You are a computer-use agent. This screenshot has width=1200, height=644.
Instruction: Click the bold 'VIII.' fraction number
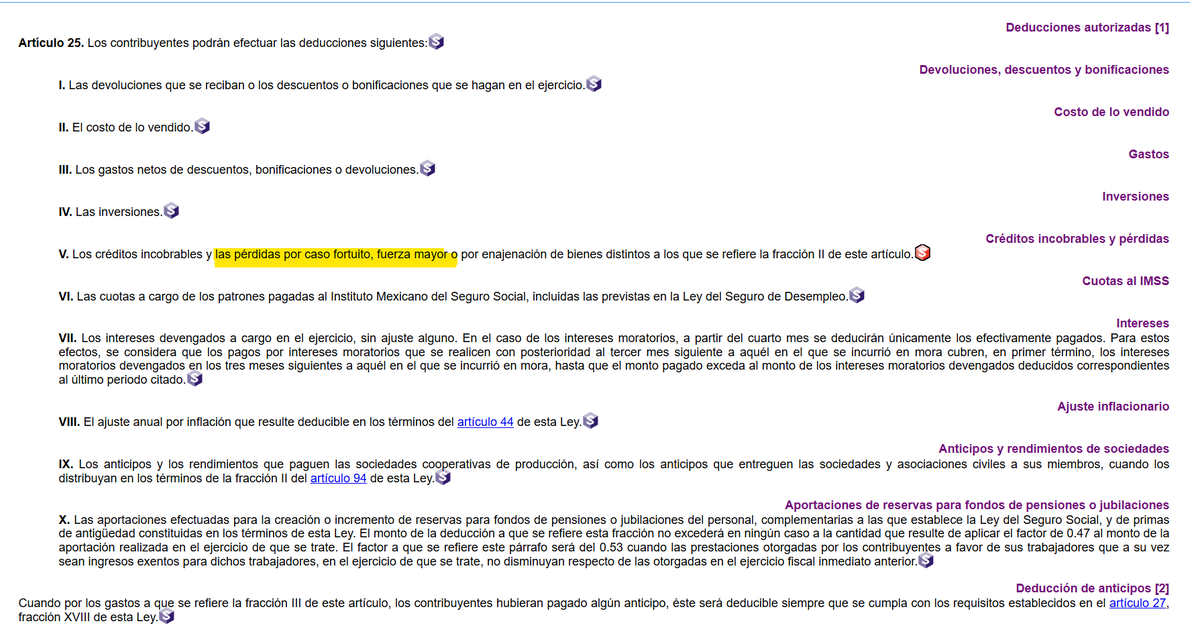click(x=70, y=422)
